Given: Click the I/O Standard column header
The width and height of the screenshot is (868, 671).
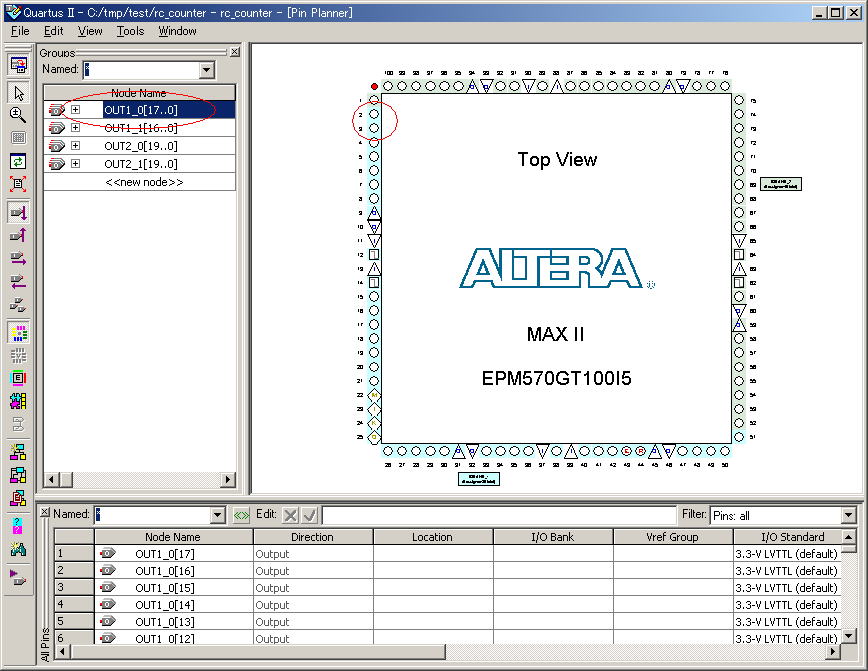Looking at the screenshot, I should (x=788, y=536).
